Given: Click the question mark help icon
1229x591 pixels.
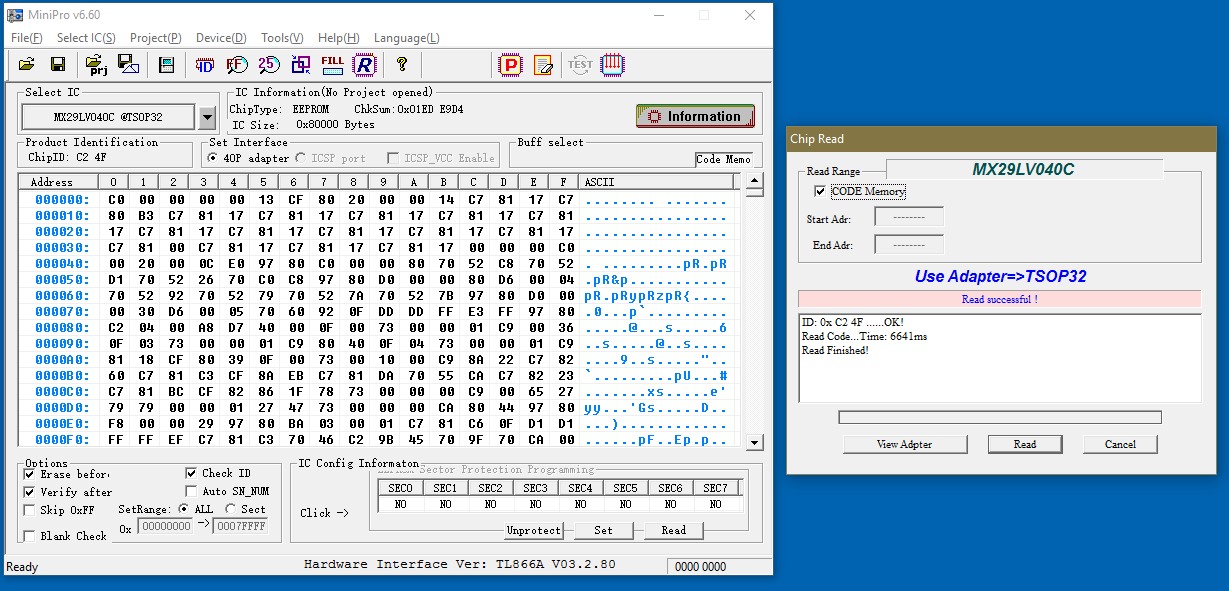Looking at the screenshot, I should click(x=402, y=65).
